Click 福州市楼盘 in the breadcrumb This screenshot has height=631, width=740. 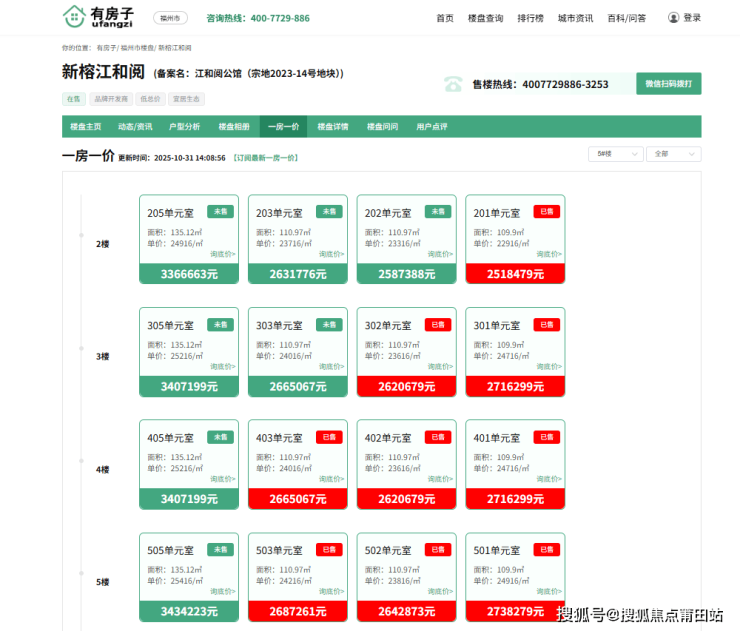point(138,48)
